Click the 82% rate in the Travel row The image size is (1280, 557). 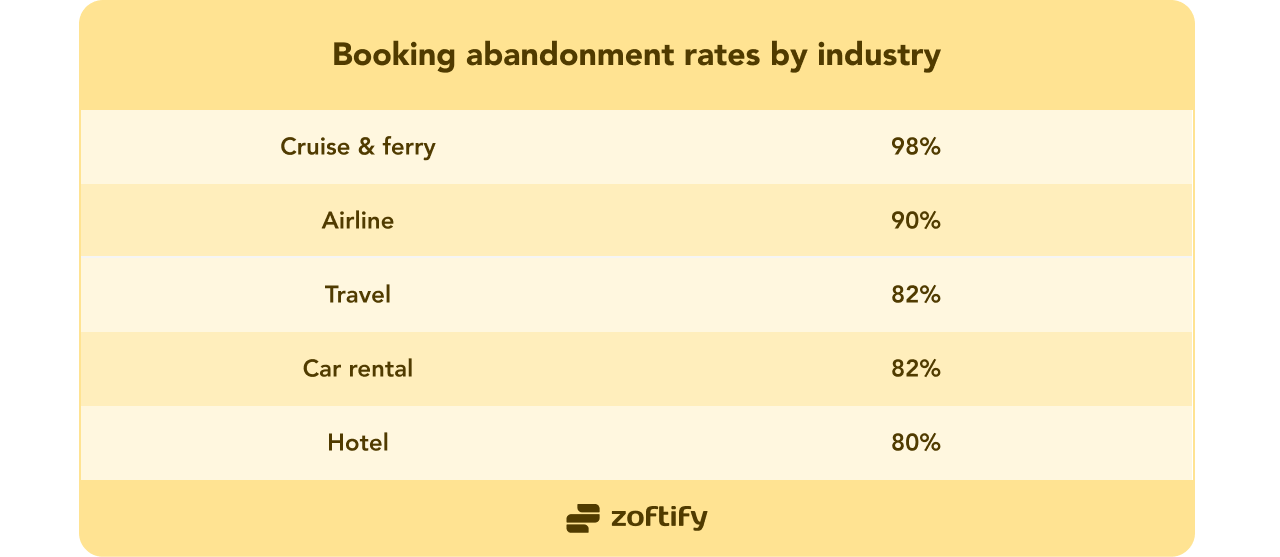(916, 295)
